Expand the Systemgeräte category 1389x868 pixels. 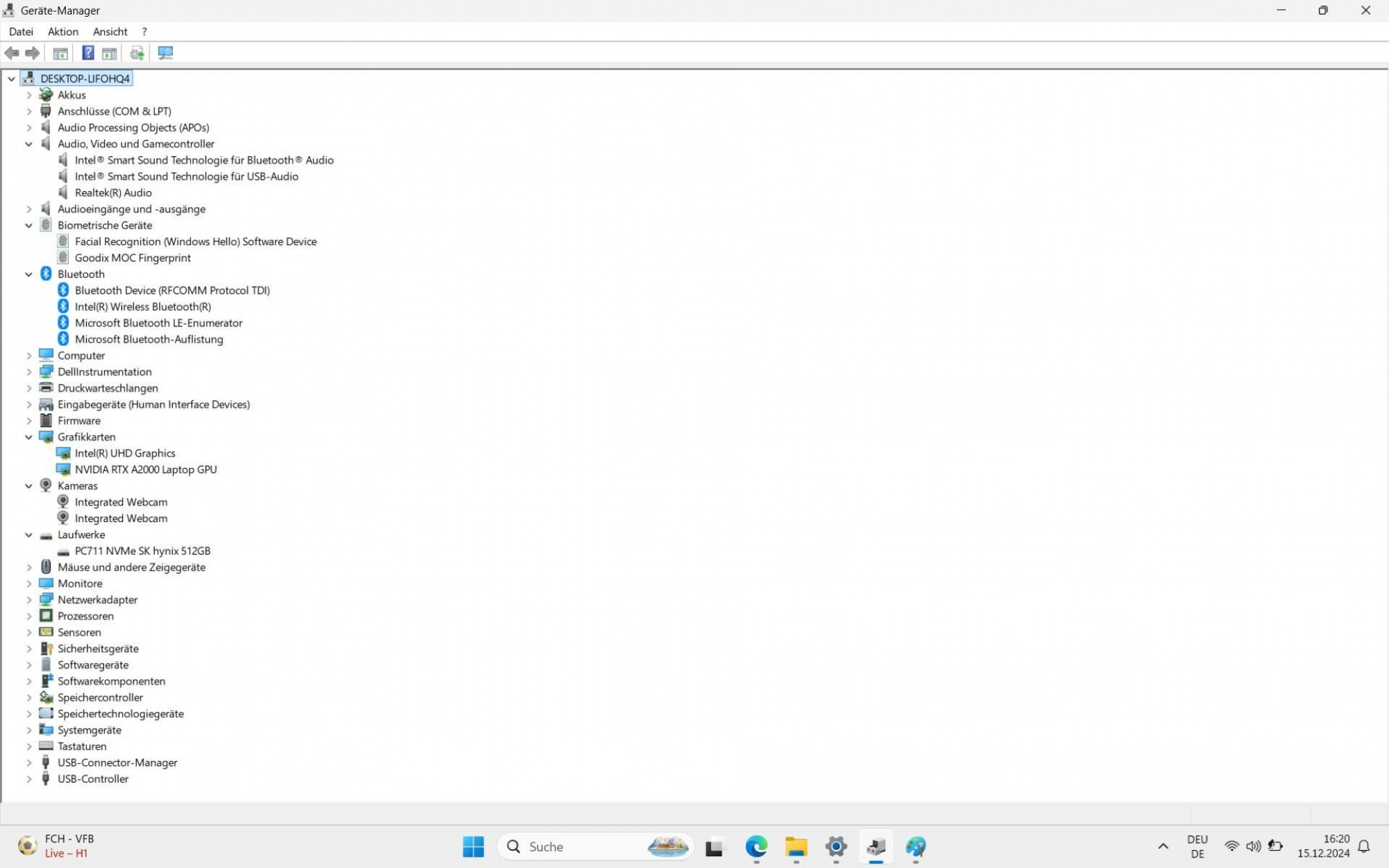(x=28, y=730)
